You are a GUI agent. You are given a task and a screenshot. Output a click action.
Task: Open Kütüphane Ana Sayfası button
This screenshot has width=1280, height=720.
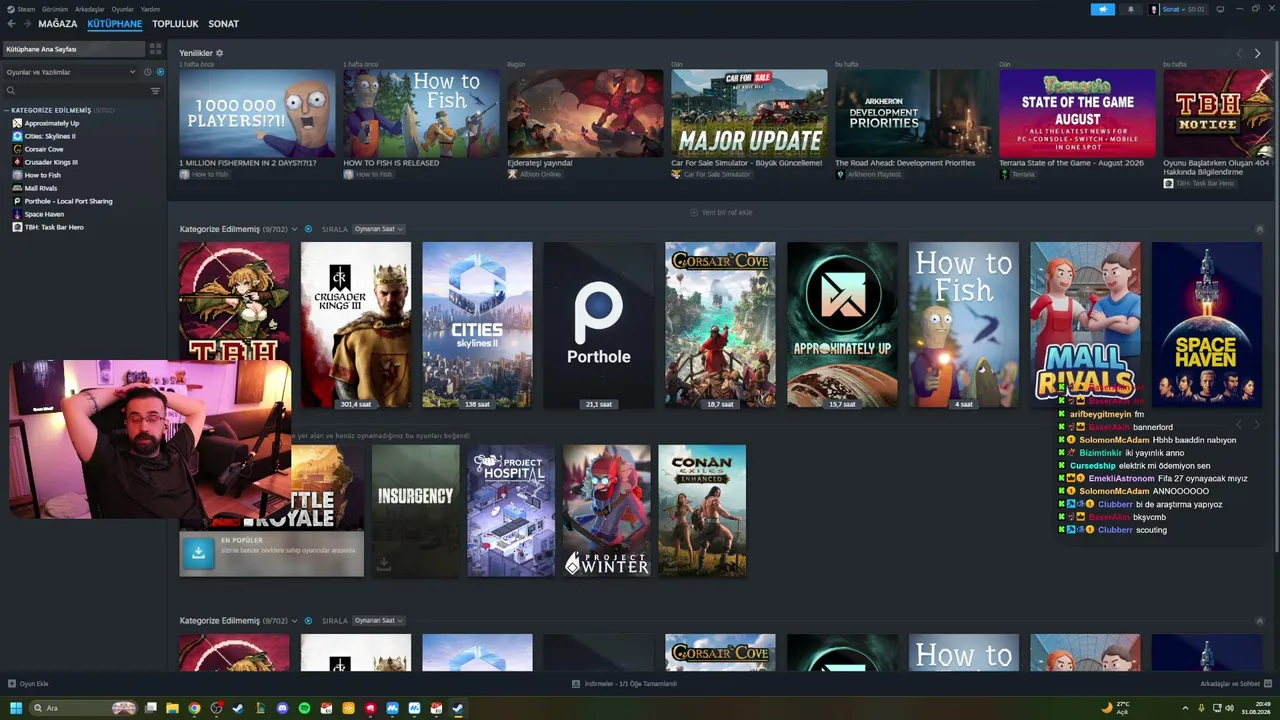click(74, 48)
